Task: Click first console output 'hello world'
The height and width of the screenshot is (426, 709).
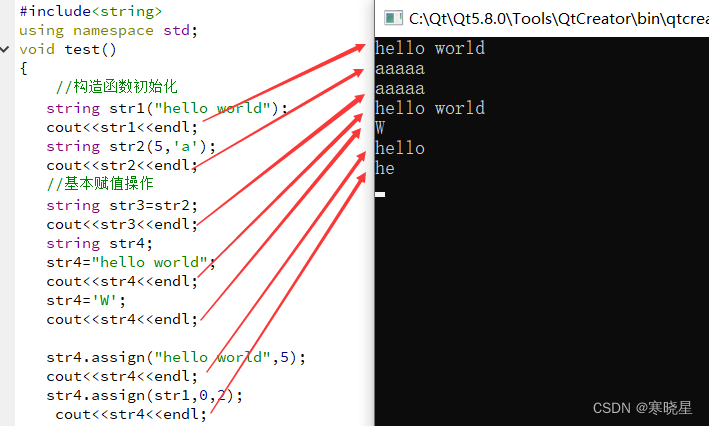Action: (430, 48)
